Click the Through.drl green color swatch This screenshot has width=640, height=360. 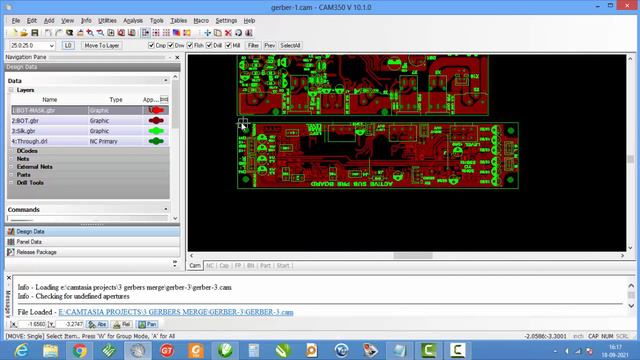(x=156, y=141)
